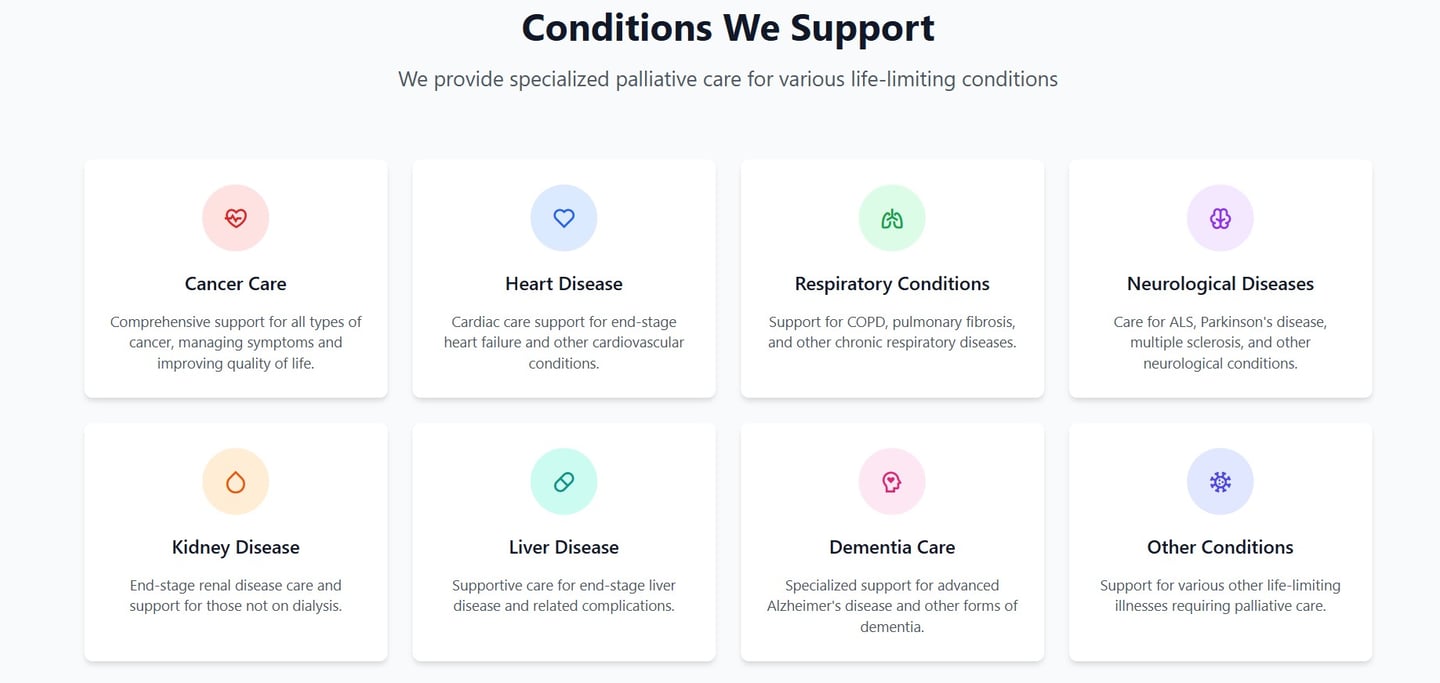Click the Neurological Diseases title text
The height and width of the screenshot is (683, 1440).
(x=1220, y=284)
